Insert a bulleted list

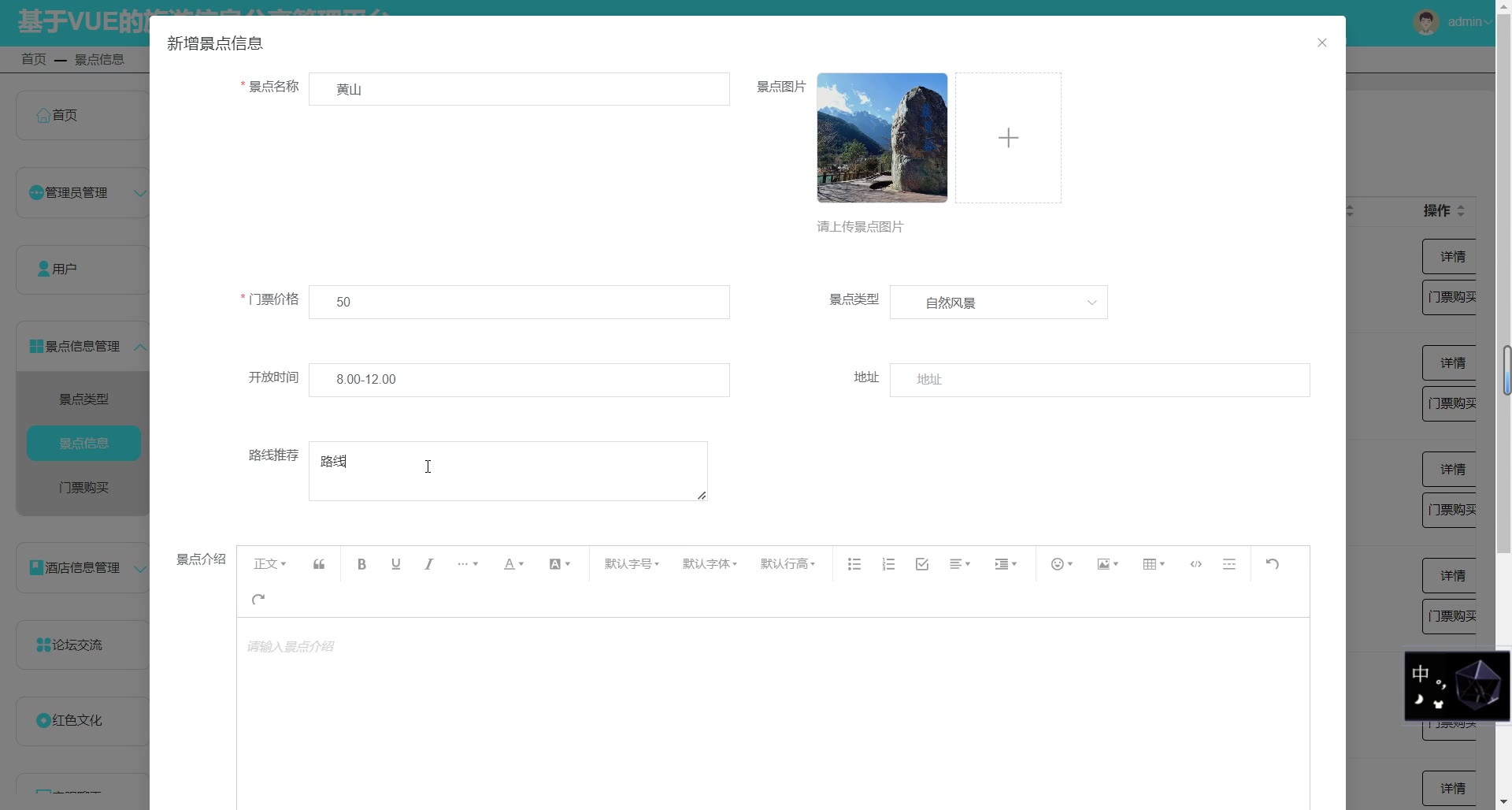[854, 564]
